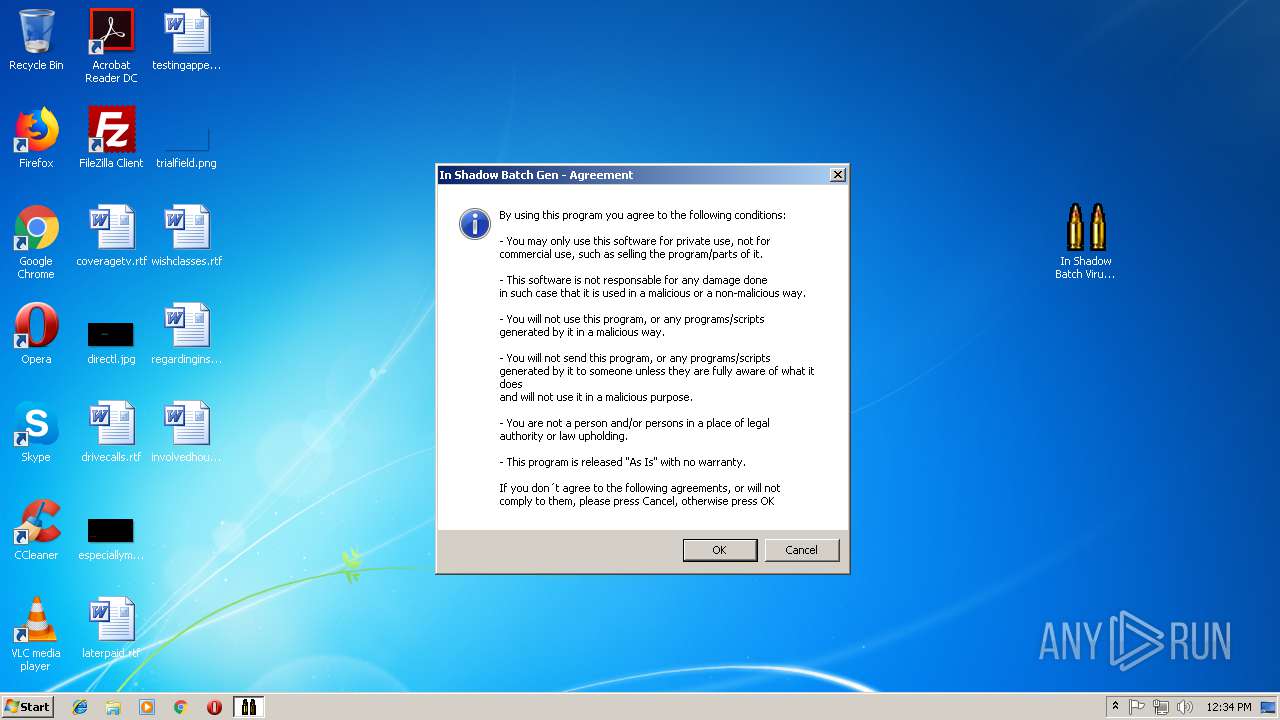Select wishclasses.rtf document icon

pos(186,236)
